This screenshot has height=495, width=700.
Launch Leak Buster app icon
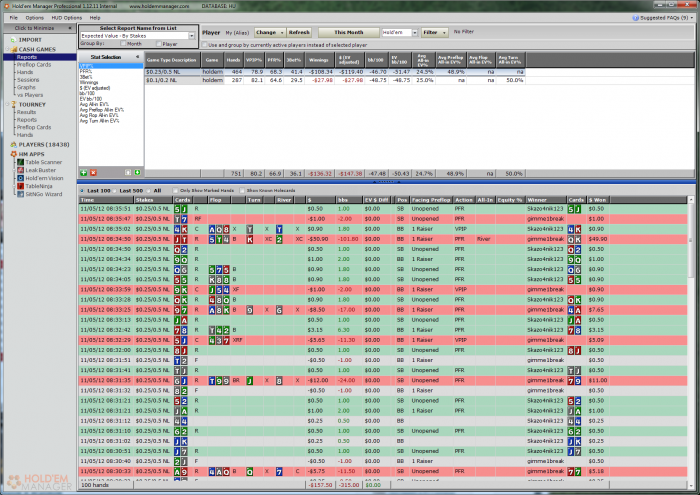(x=21, y=170)
